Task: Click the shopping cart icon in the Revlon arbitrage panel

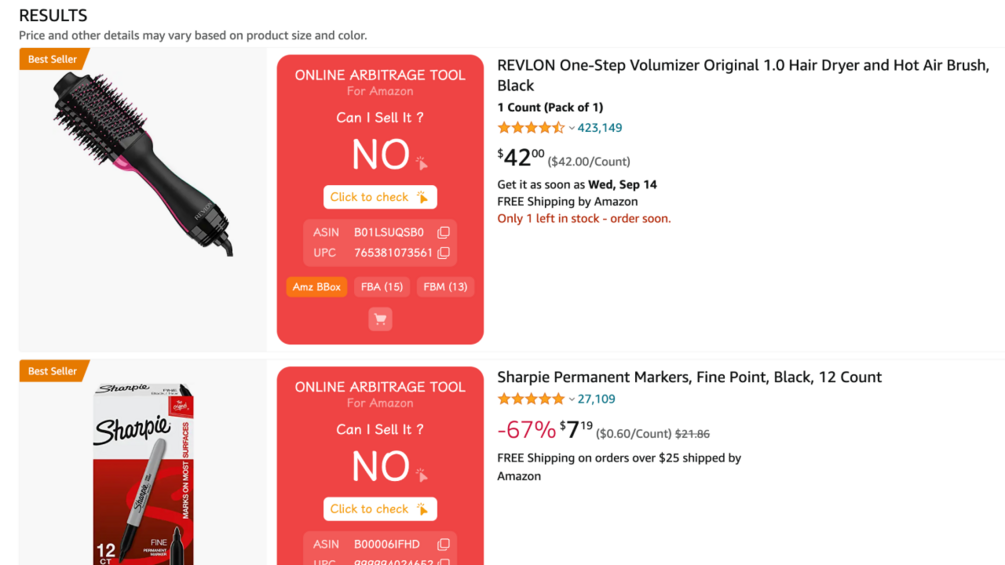Action: tap(380, 319)
